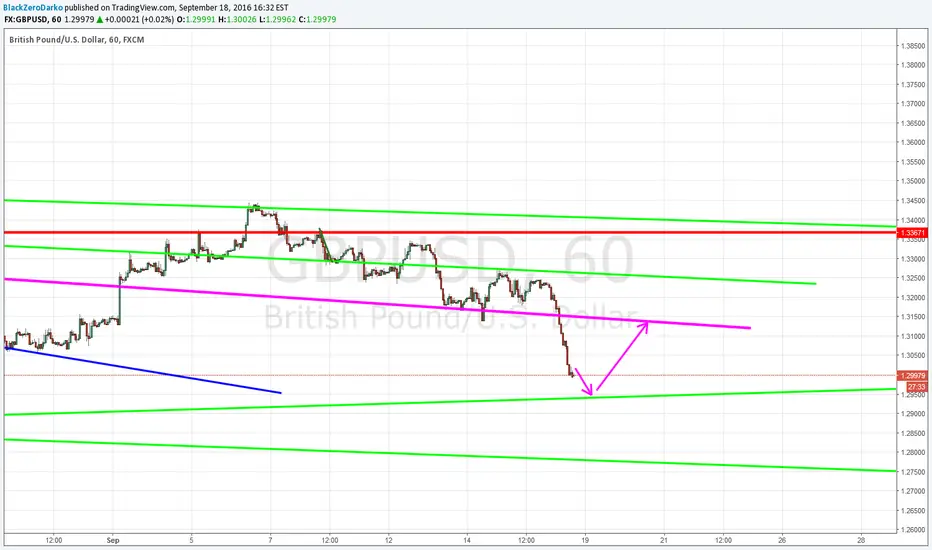Click the Sep label on time axis

[x=113, y=540]
